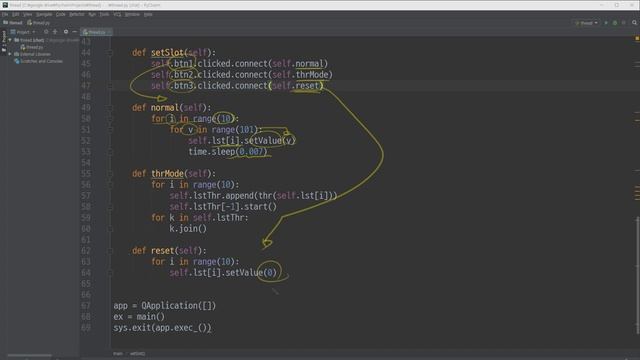Open the Window menu
The image size is (640, 360).
pyautogui.click(x=132, y=14)
